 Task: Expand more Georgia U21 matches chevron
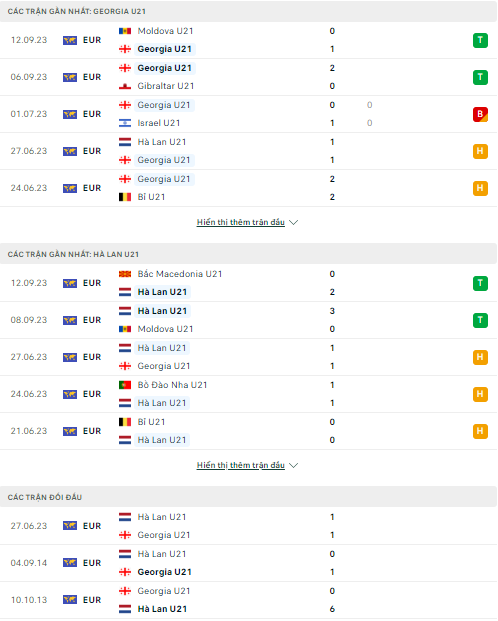click(294, 223)
